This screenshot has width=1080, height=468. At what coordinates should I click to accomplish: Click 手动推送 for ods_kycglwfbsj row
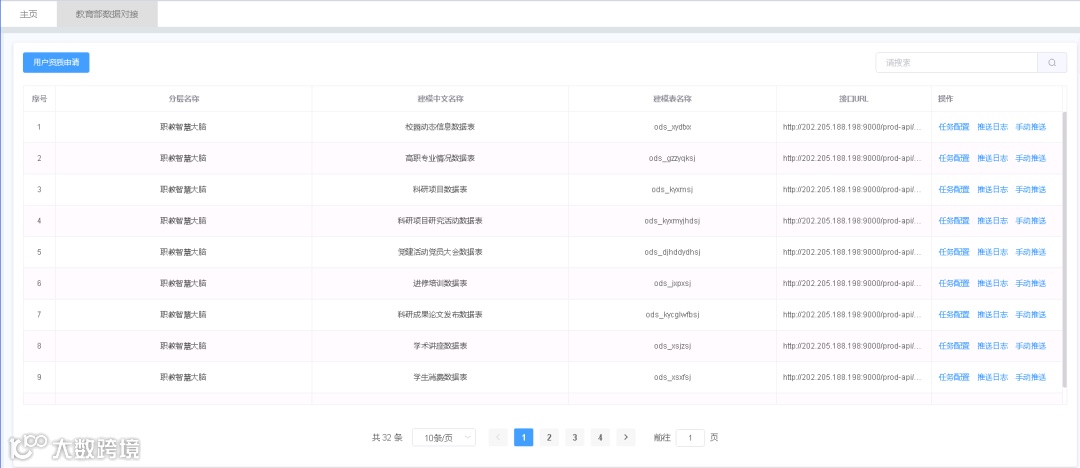click(x=1030, y=315)
